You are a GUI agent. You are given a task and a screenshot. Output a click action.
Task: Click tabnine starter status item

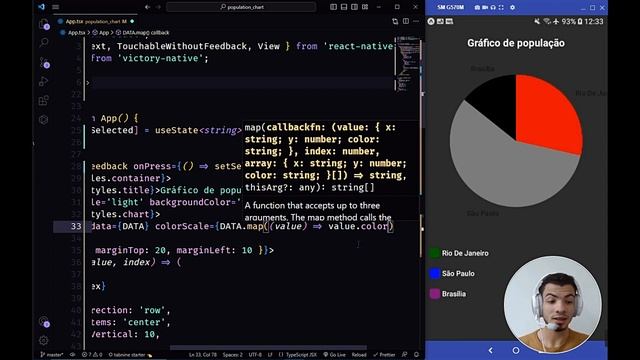130,355
